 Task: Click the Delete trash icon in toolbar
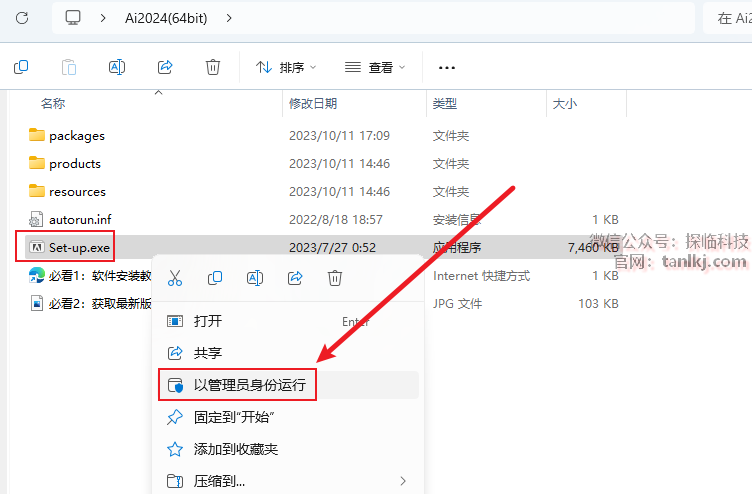213,67
